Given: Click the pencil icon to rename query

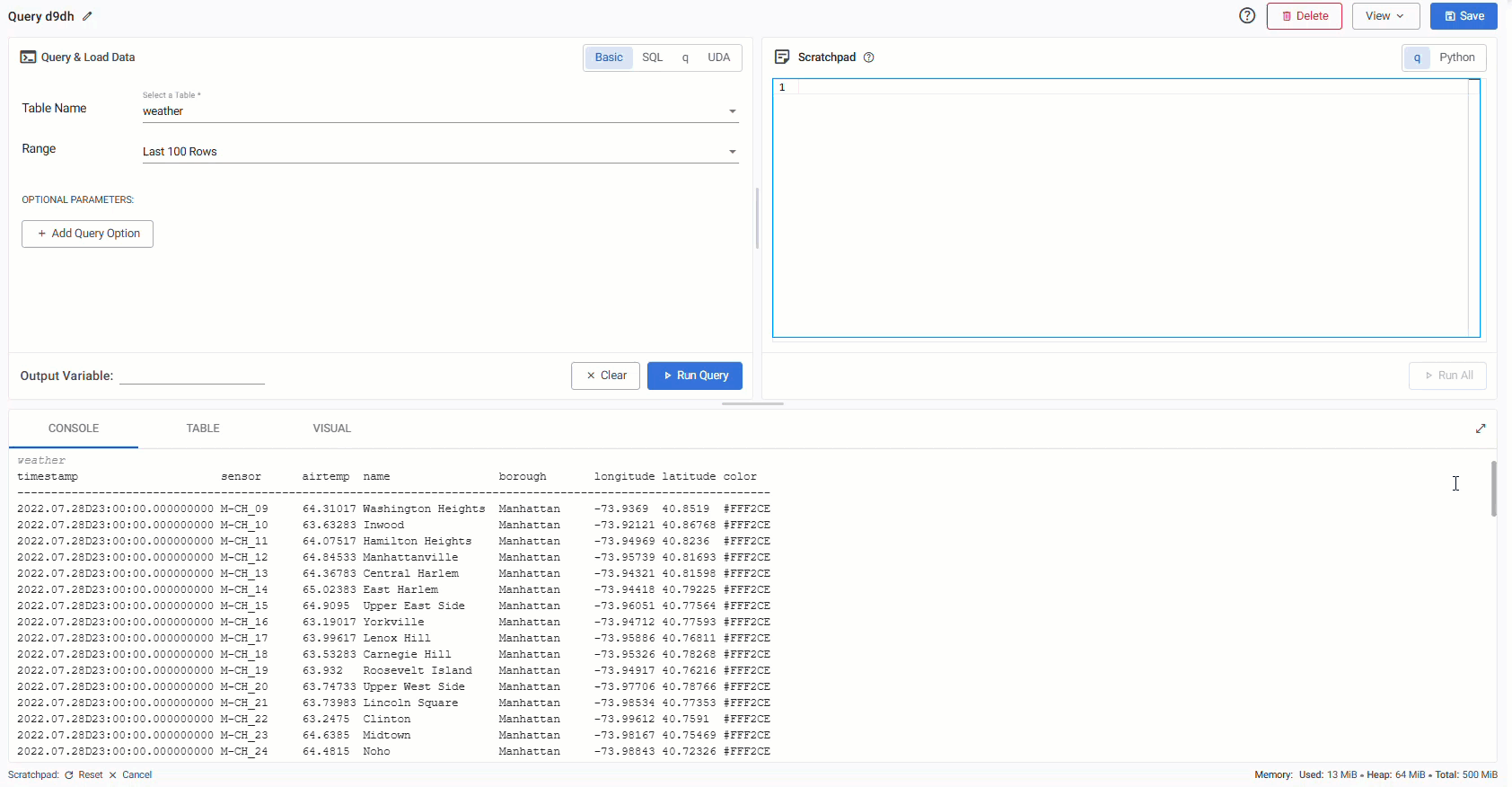Looking at the screenshot, I should pyautogui.click(x=87, y=16).
